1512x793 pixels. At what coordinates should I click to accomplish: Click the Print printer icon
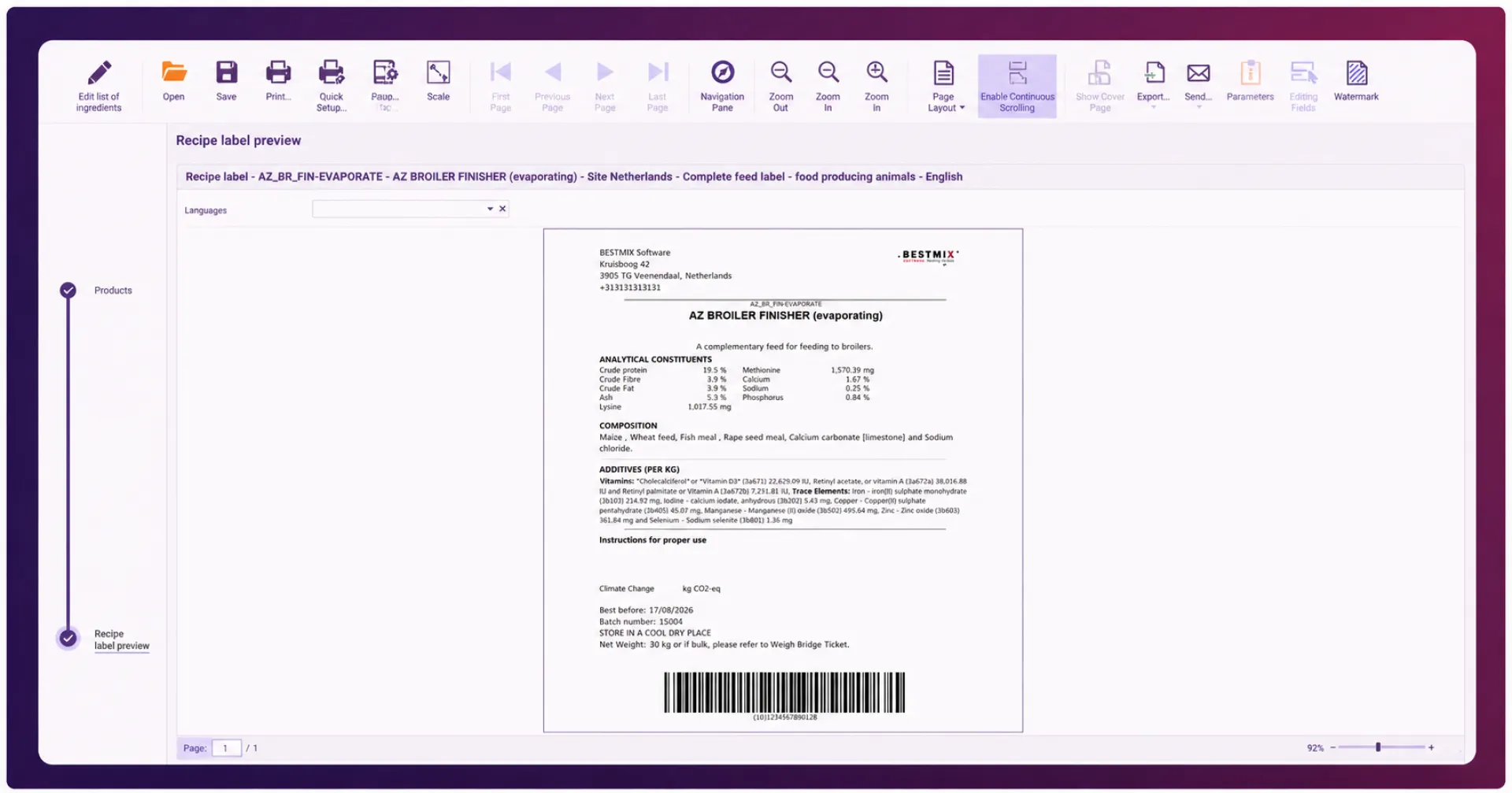point(278,72)
